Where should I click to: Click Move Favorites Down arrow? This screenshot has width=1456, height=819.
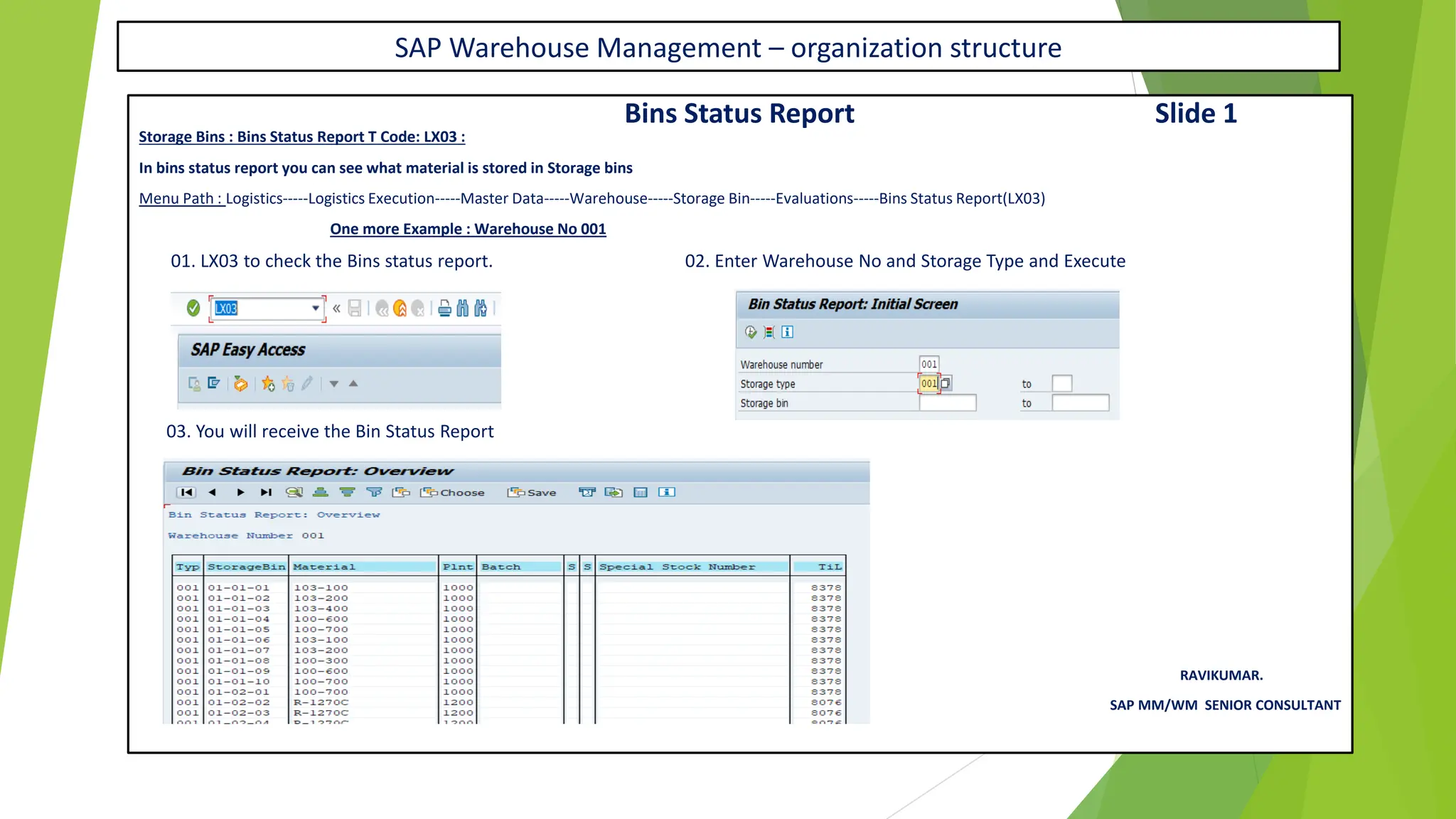coord(333,384)
